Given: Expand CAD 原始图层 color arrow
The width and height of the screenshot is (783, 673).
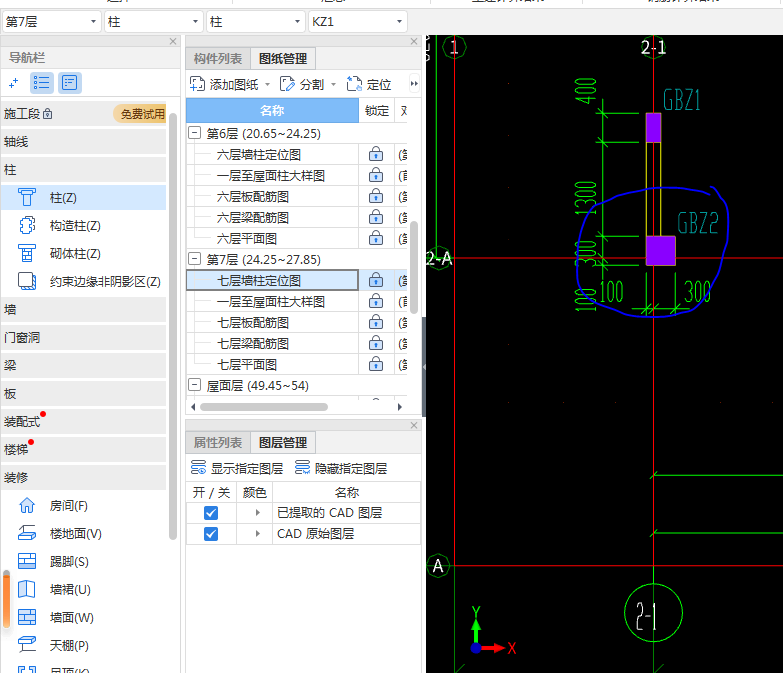Looking at the screenshot, I should [x=257, y=534].
